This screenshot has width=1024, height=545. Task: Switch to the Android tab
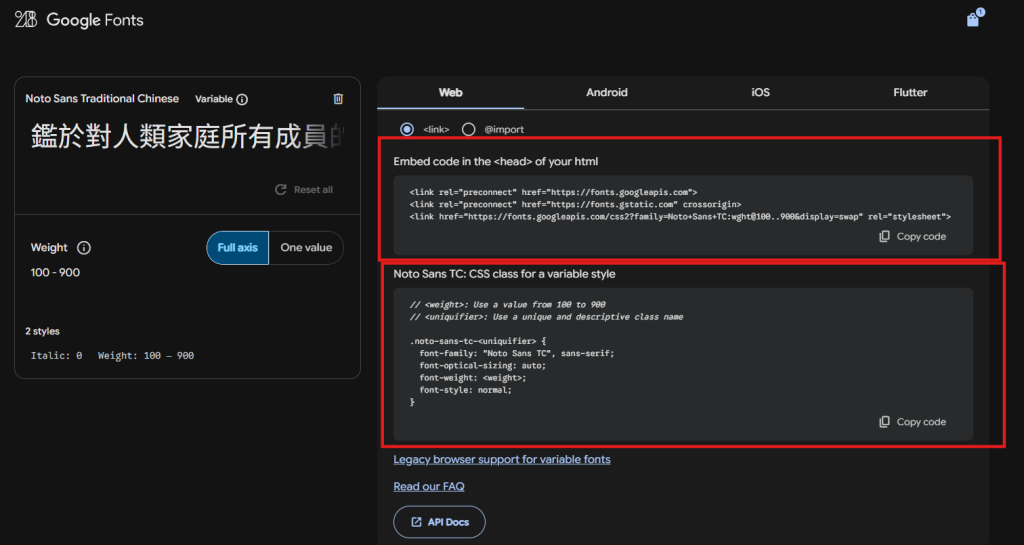click(607, 93)
